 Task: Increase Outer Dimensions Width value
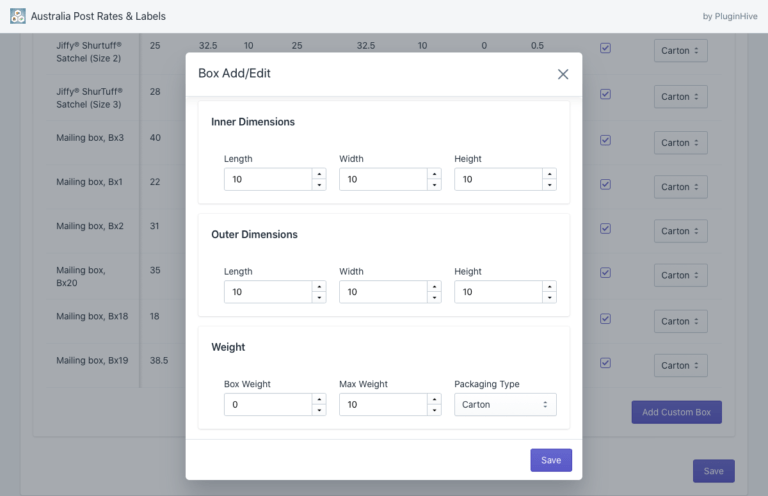point(434,287)
